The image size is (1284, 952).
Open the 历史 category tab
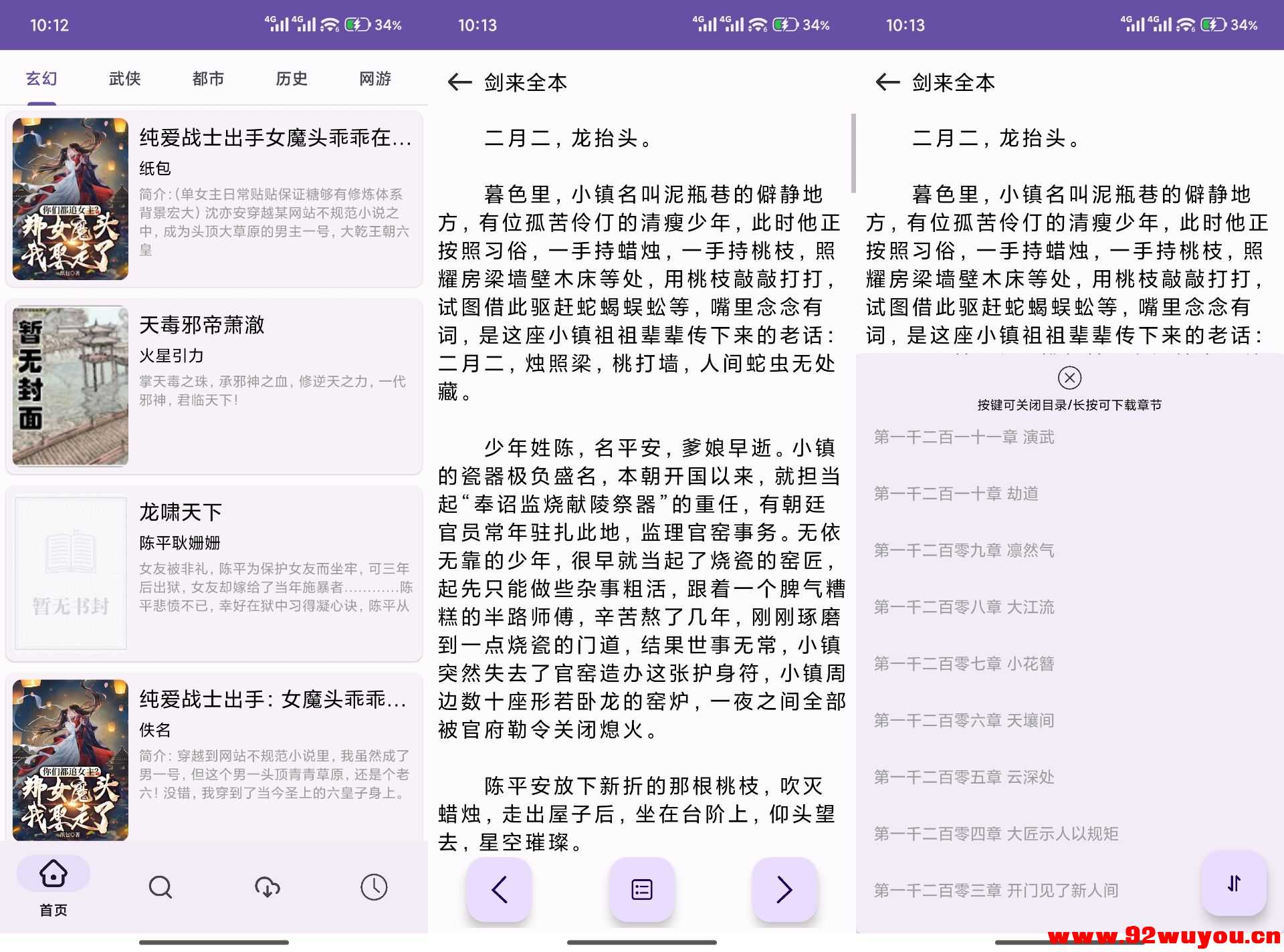coord(291,78)
